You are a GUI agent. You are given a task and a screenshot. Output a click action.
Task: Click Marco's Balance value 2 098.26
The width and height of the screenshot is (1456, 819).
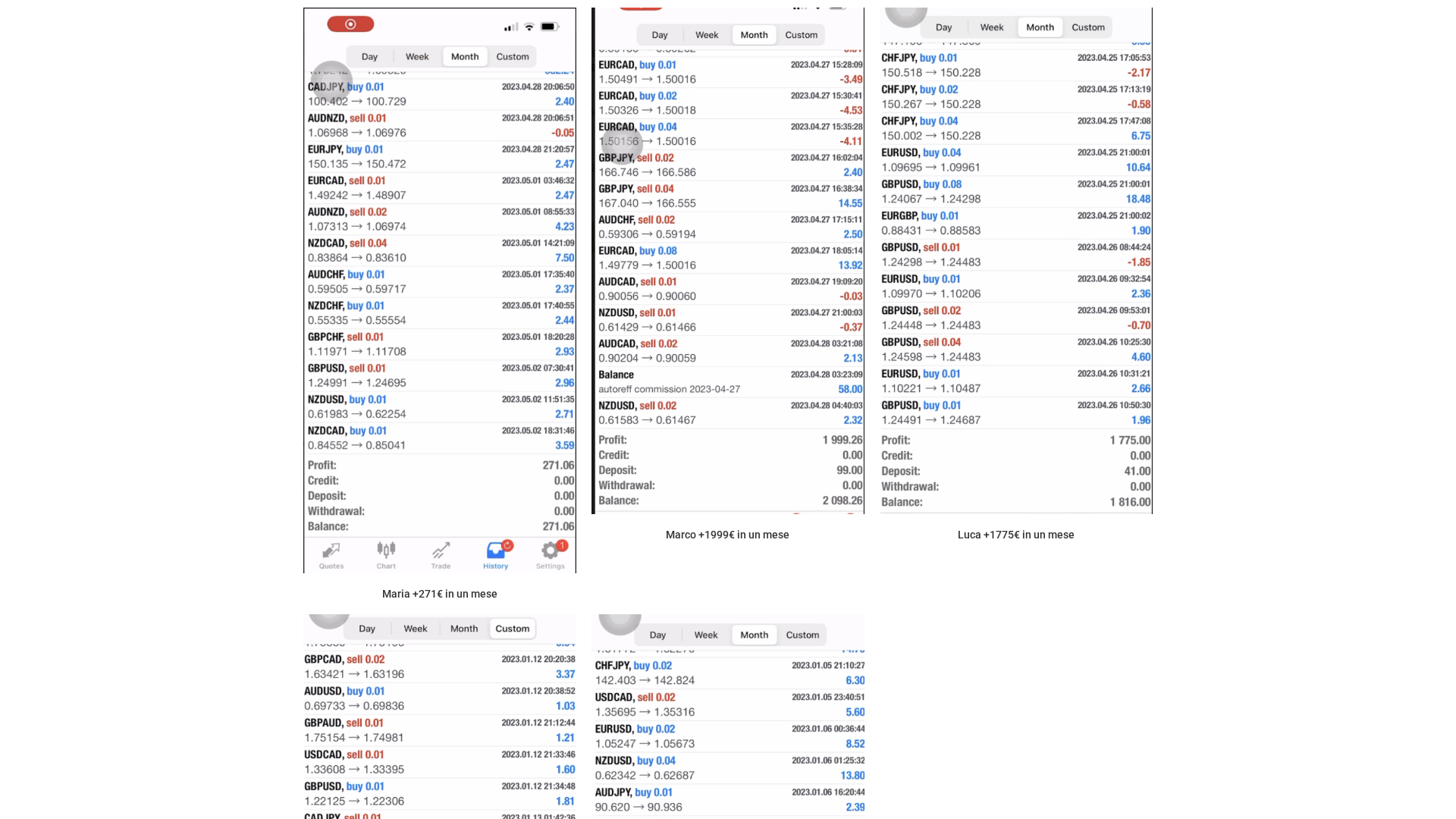(x=843, y=500)
